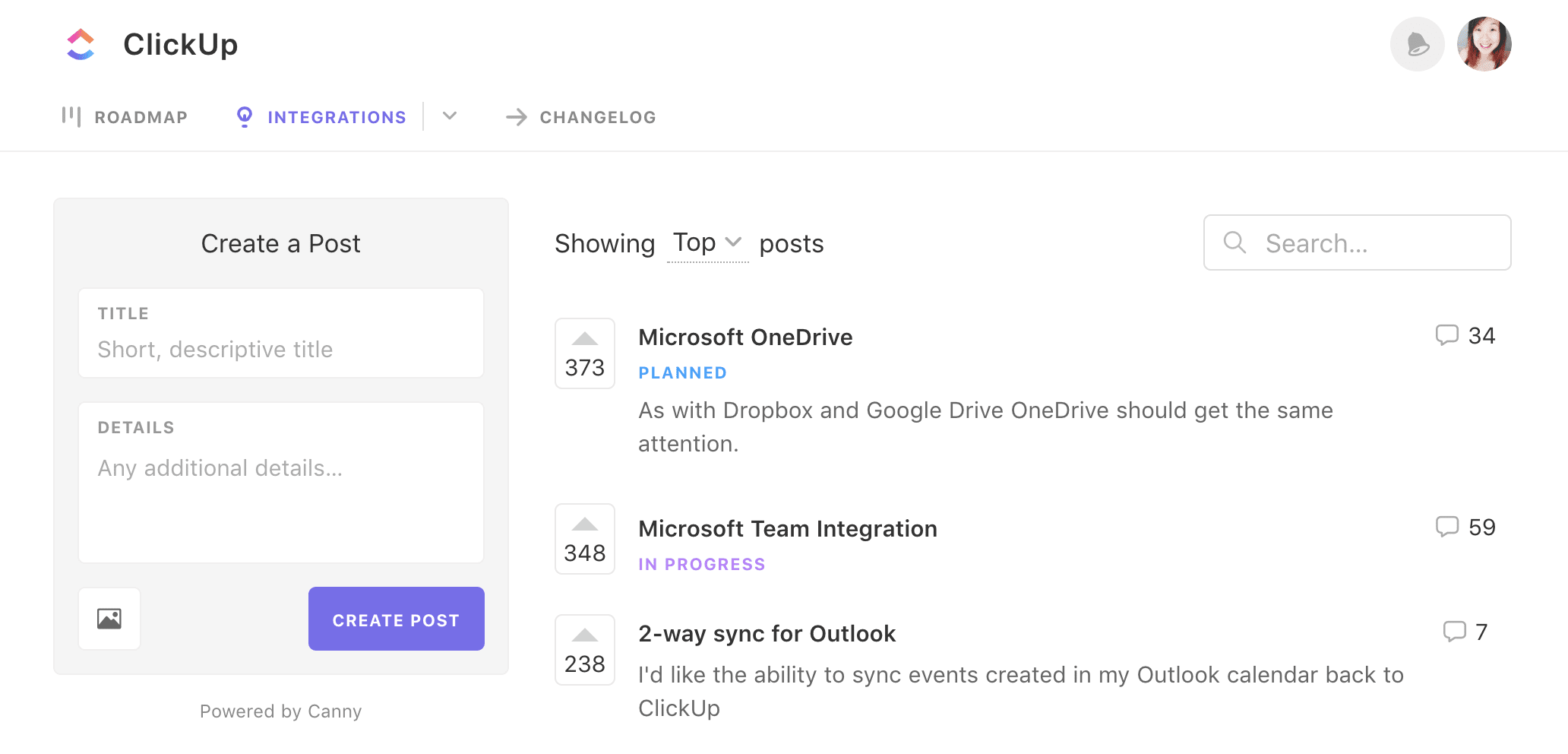Focus the Details text area

281,483
